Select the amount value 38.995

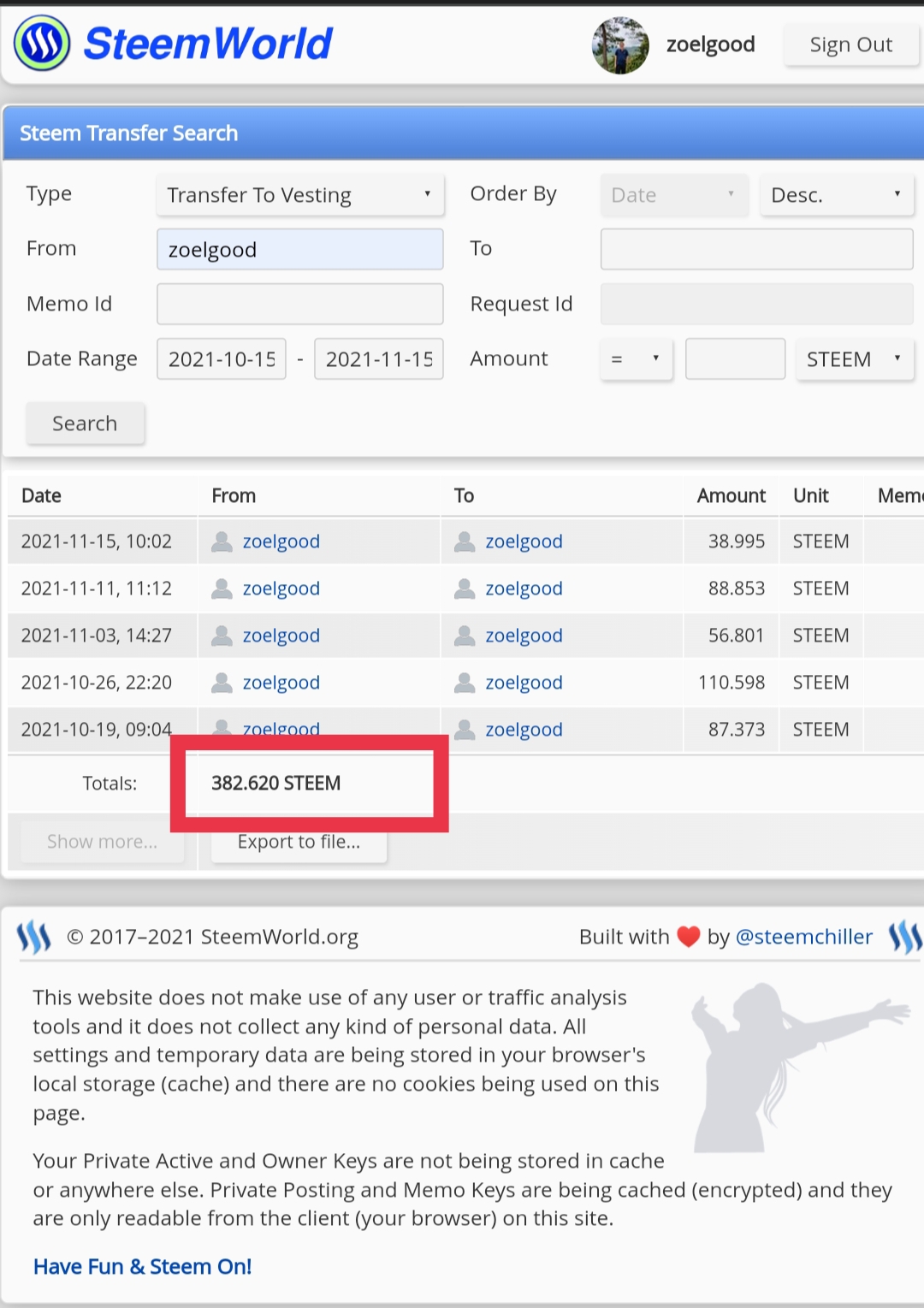click(x=737, y=542)
